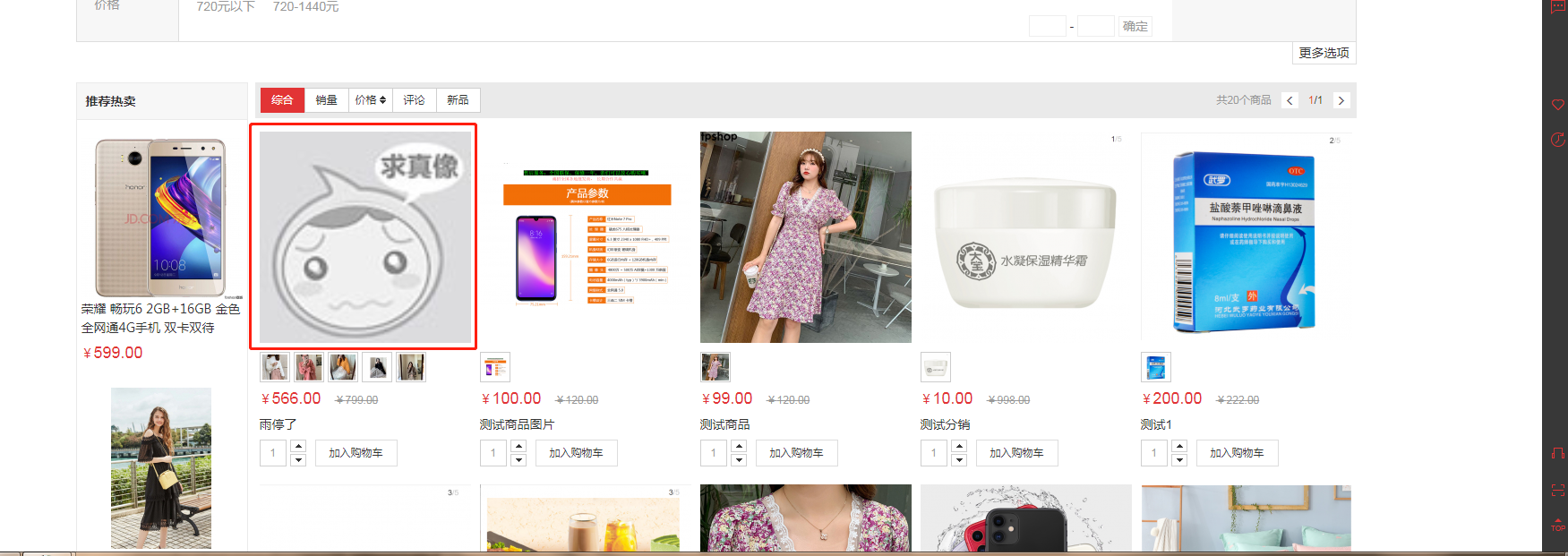The height and width of the screenshot is (556, 1568).
Task: Add 测试商品 to cart
Action: [796, 453]
